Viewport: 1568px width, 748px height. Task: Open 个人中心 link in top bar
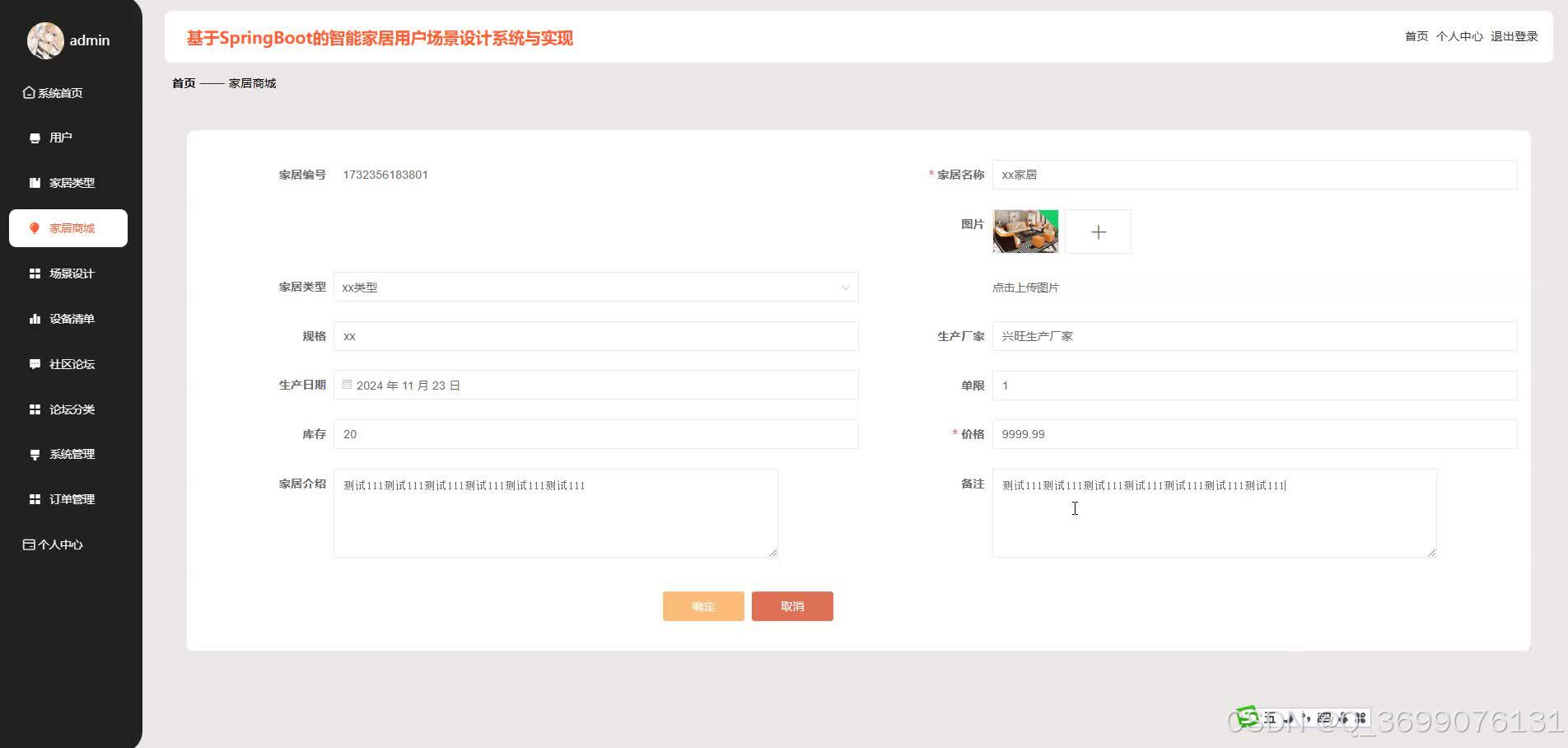tap(1459, 36)
